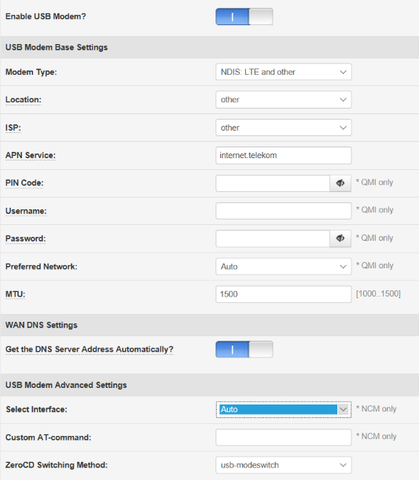This screenshot has height=480, width=419.
Task: Expand the Select Interface dropdown
Action: [x=283, y=409]
